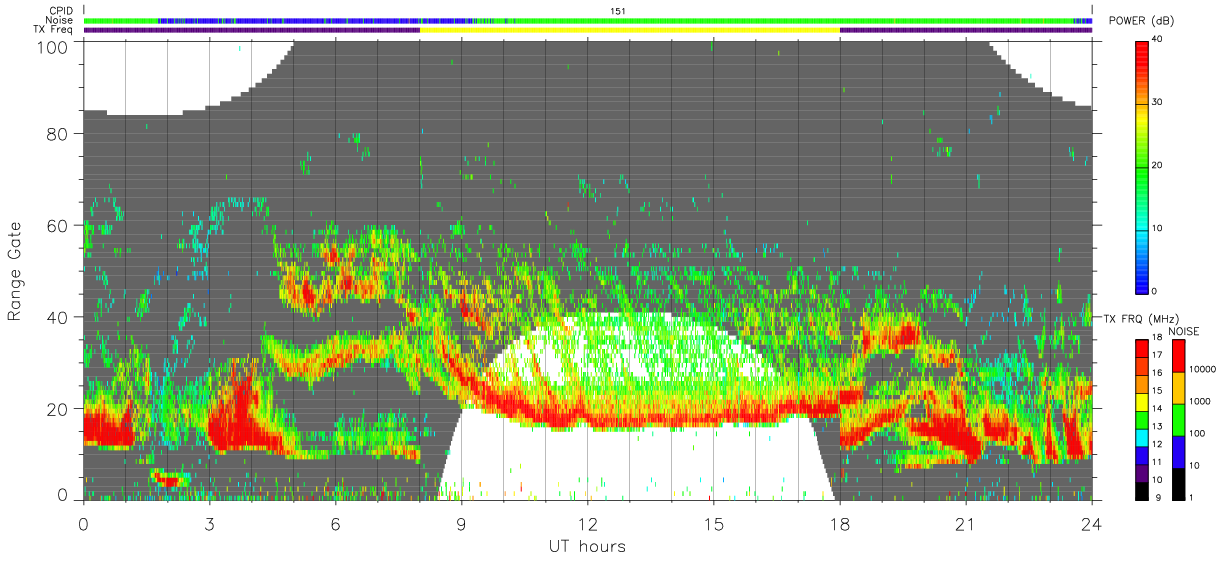Viewport: 1228px width, 567px height.
Task: Click the POWER (dB) legend title
Action: 1141,22
